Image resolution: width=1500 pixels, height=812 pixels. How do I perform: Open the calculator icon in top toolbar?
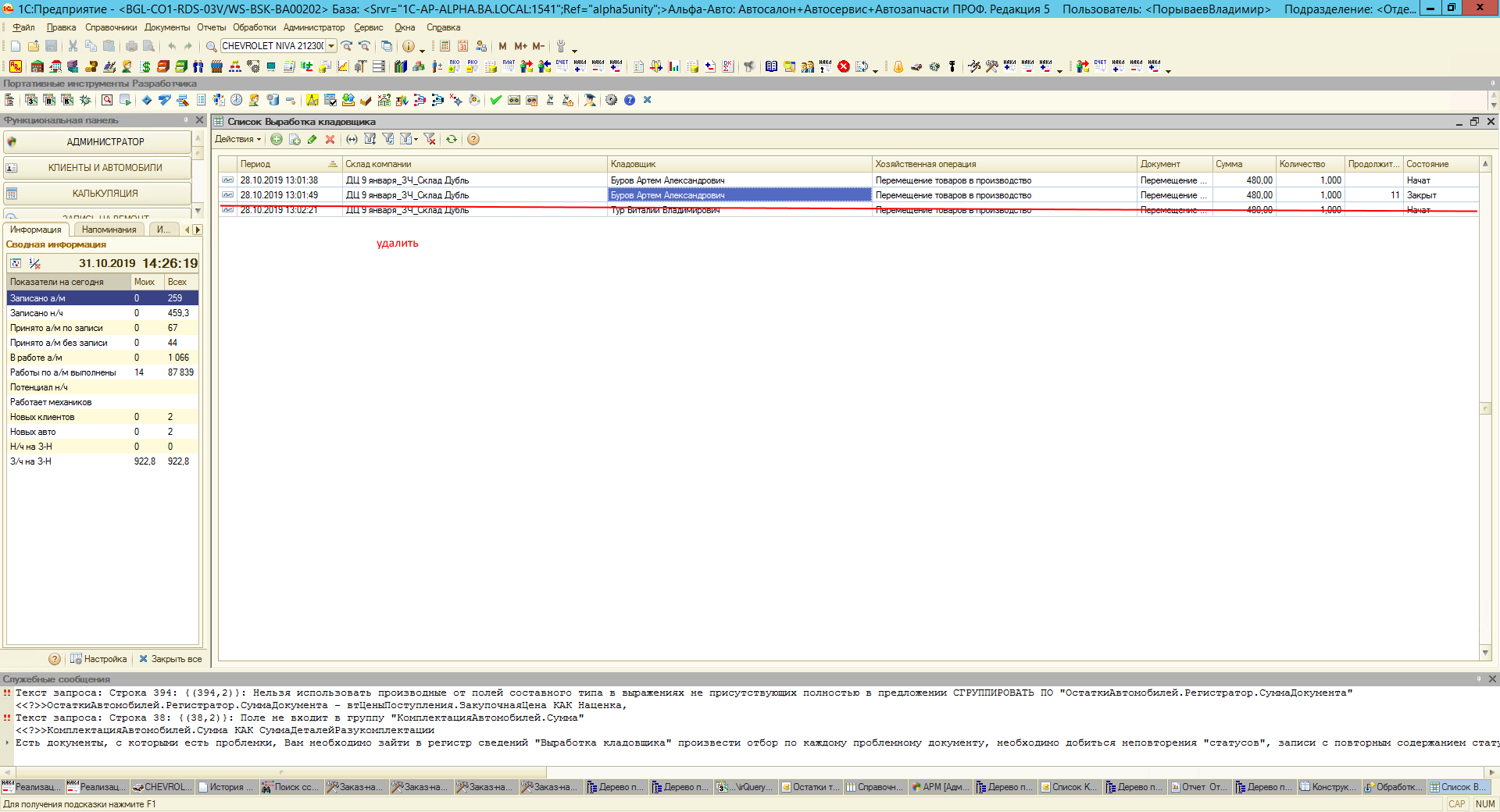(x=445, y=47)
